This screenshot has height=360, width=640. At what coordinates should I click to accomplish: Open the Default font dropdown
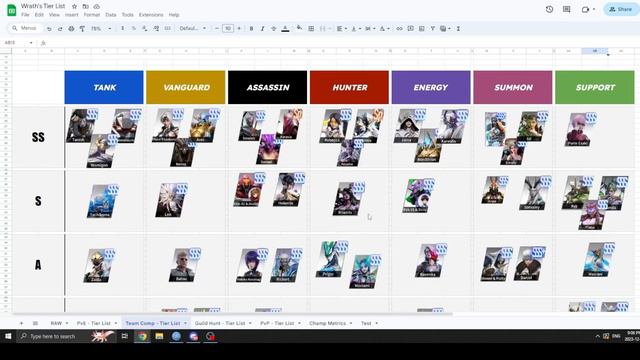(193, 29)
